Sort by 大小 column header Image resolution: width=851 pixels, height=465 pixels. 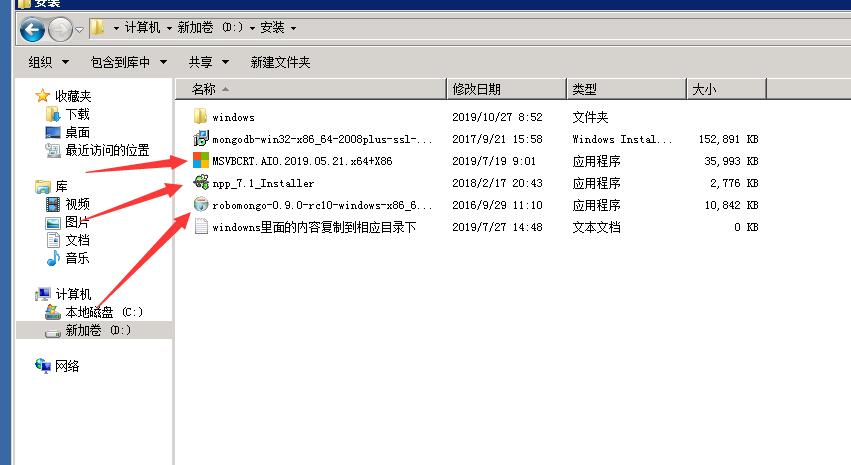point(703,89)
